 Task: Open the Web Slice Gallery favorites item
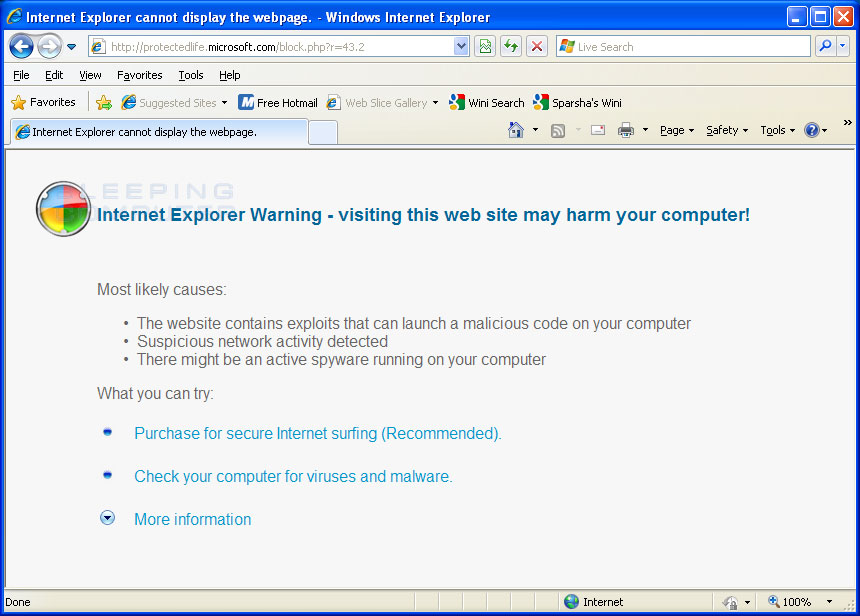[377, 103]
